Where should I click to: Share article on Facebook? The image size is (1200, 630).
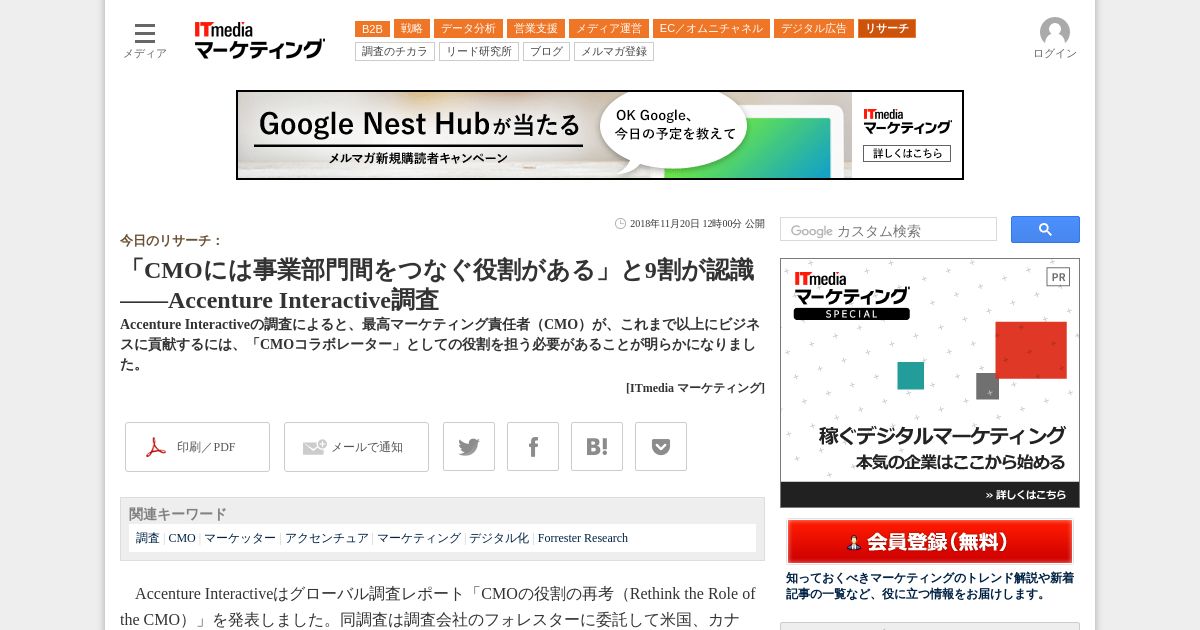point(533,447)
